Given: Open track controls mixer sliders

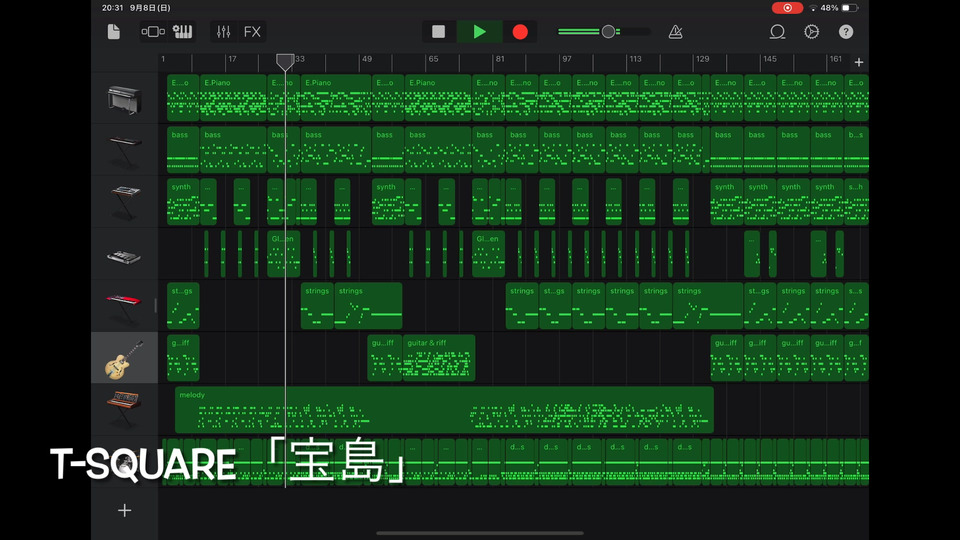Looking at the screenshot, I should [223, 32].
